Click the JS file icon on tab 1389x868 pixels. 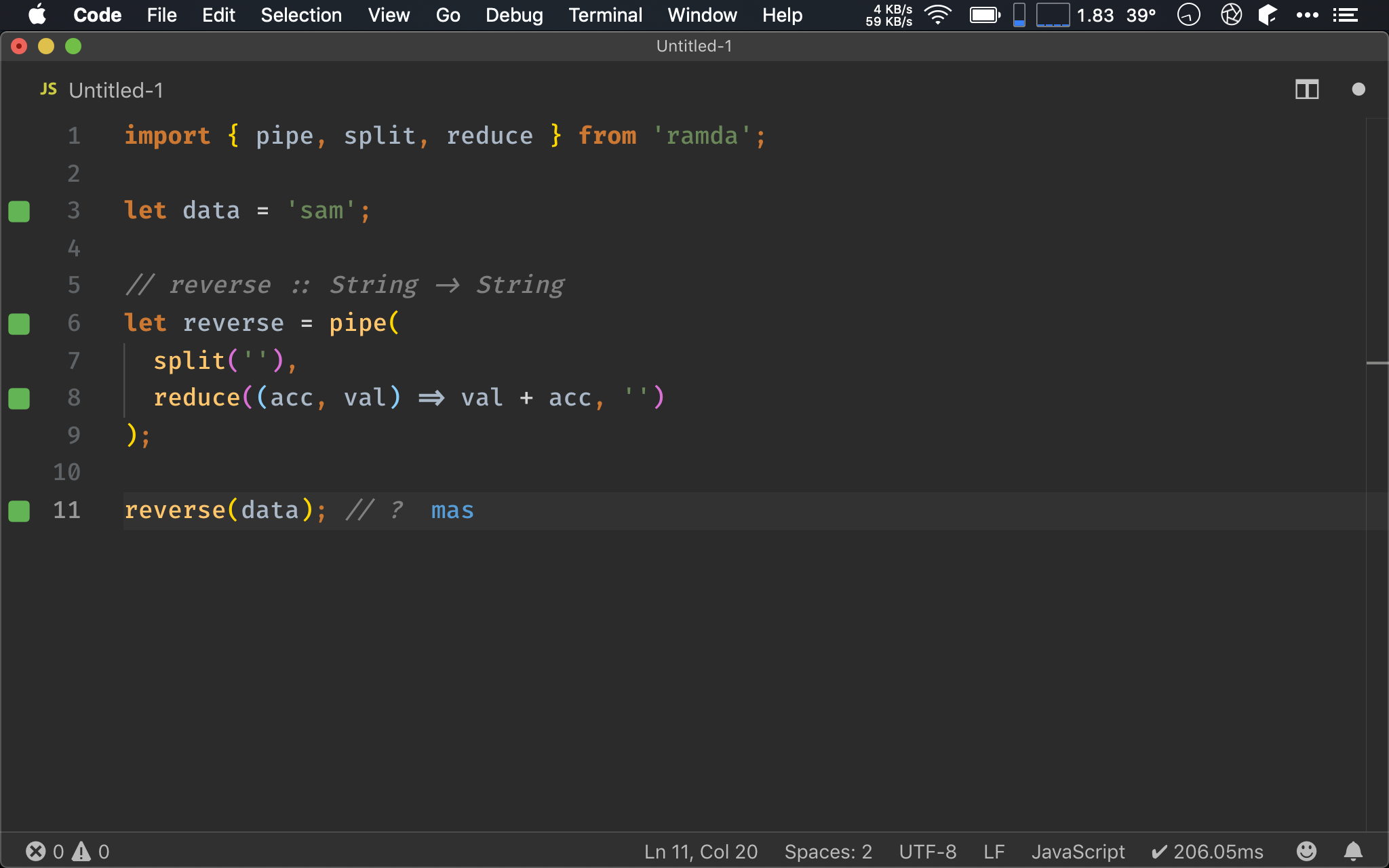pyautogui.click(x=48, y=90)
